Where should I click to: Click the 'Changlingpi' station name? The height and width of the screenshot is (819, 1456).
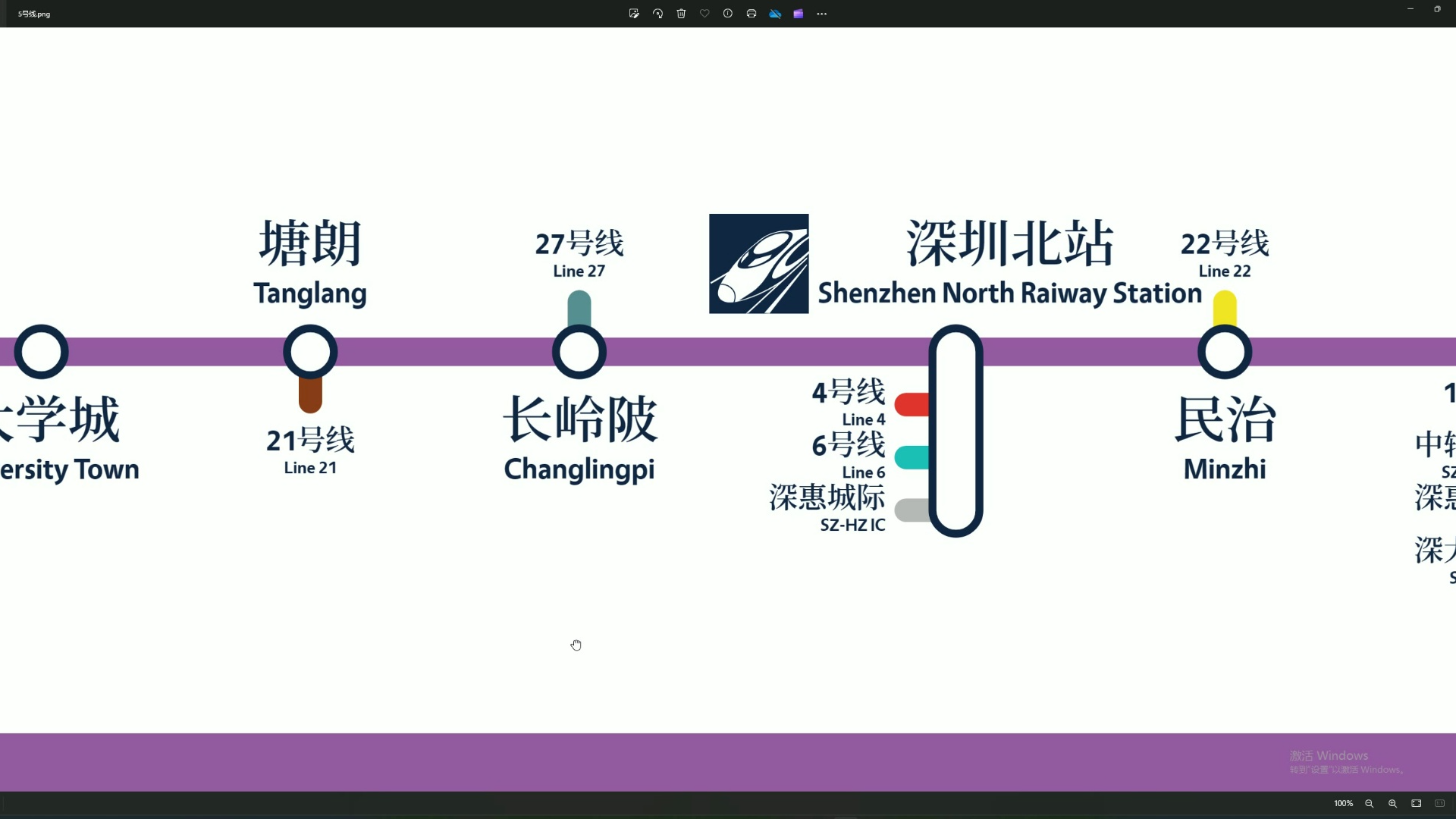tap(579, 469)
